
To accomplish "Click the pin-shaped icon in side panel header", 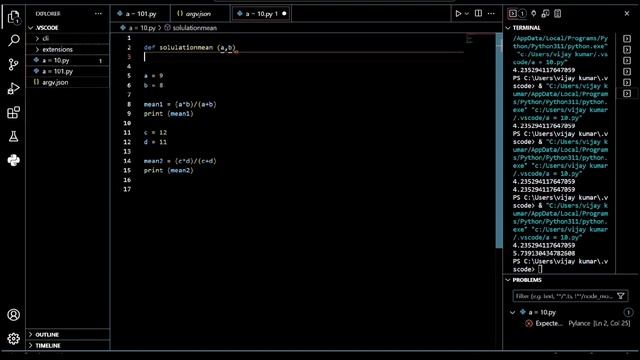I will (x=533, y=13).
